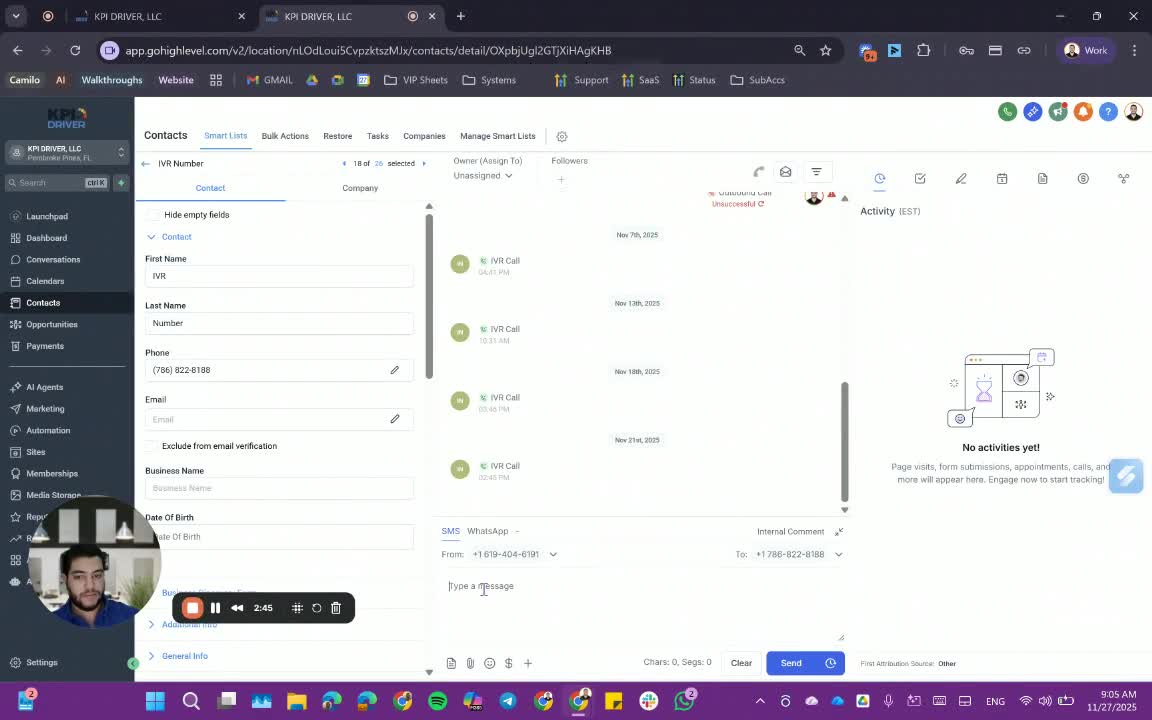Image resolution: width=1152 pixels, height=720 pixels.
Task: Click the Send button
Action: (x=792, y=663)
